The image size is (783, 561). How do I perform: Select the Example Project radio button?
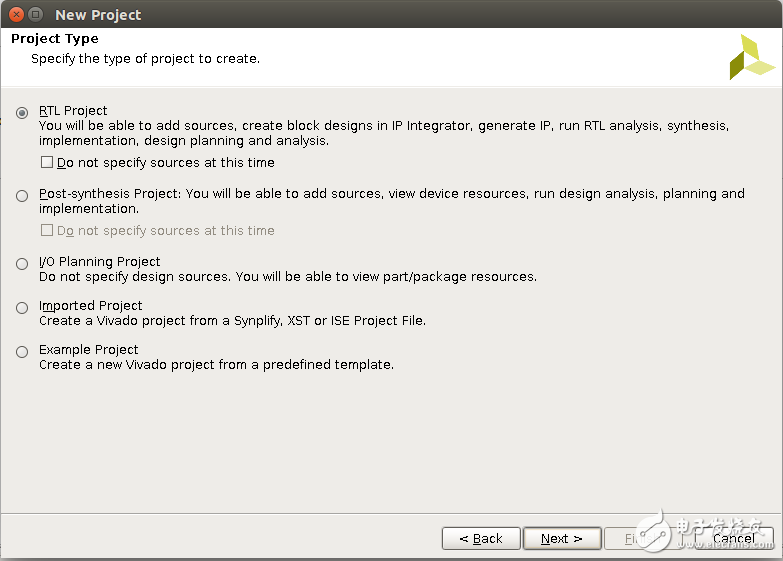point(22,352)
